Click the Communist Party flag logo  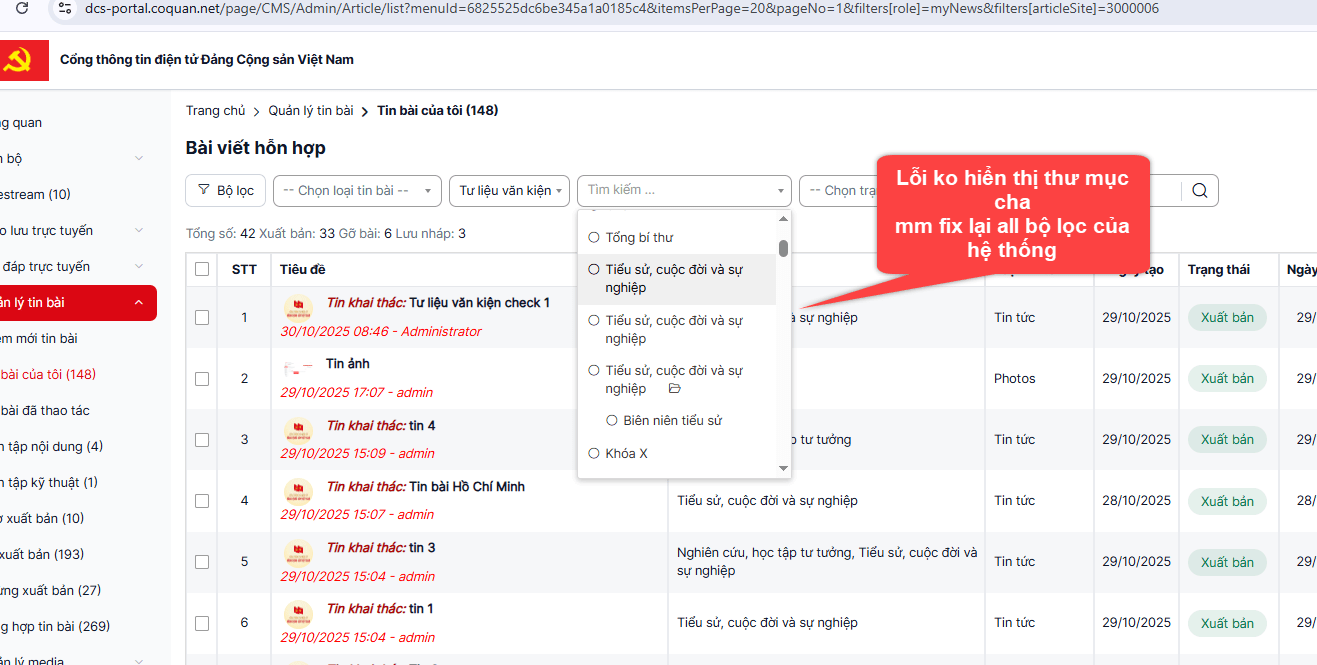click(x=18, y=60)
